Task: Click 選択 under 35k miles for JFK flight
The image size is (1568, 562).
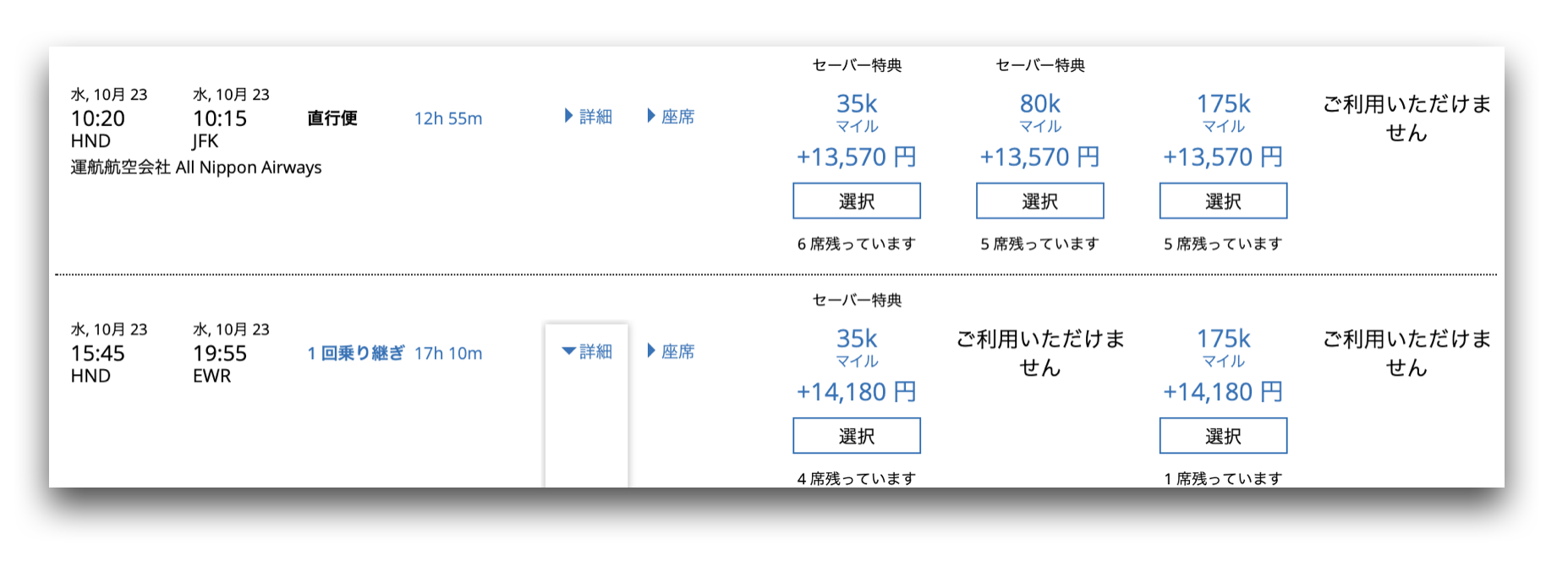Action: pyautogui.click(x=857, y=201)
